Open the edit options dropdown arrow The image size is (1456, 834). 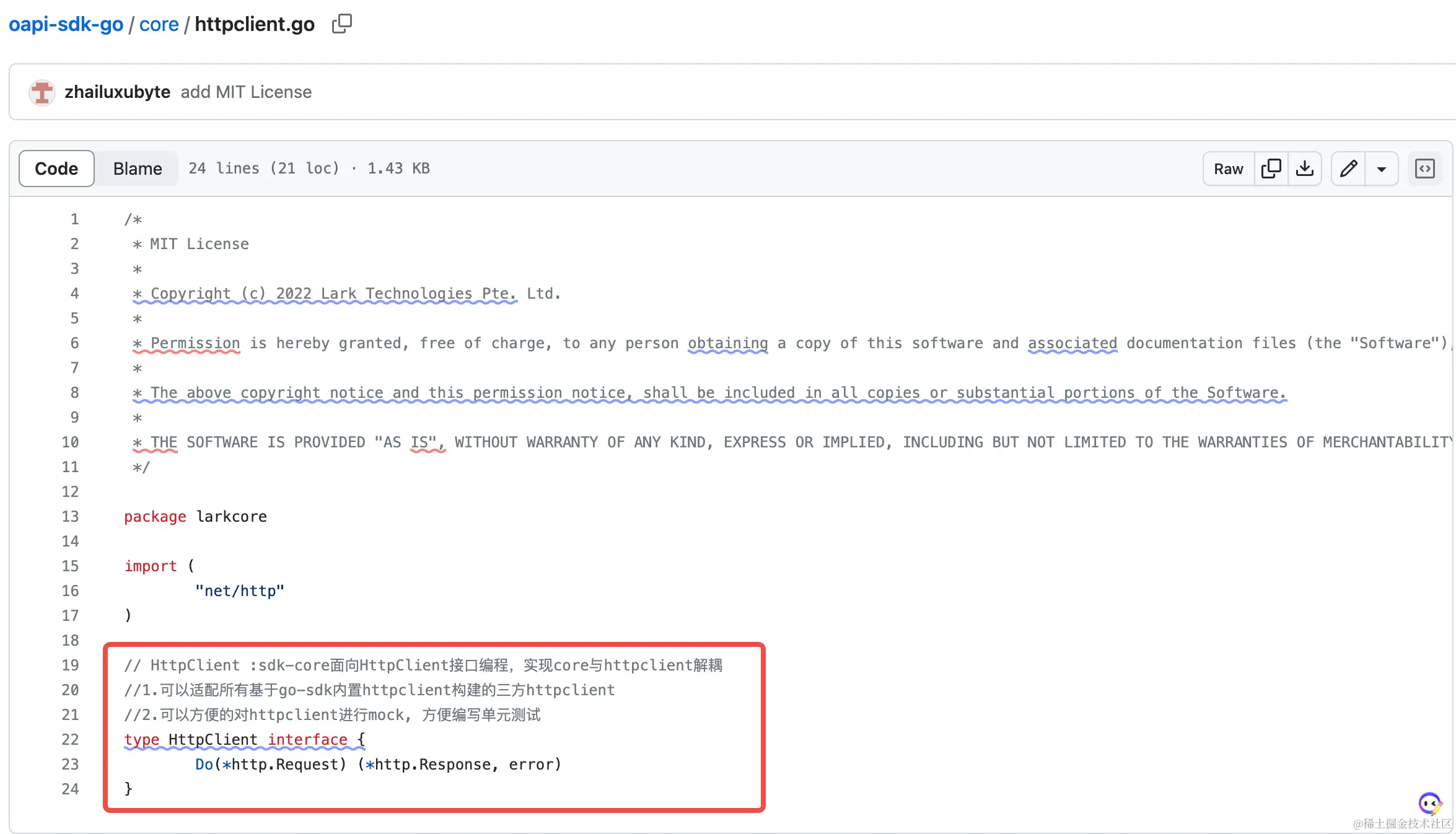(1381, 169)
